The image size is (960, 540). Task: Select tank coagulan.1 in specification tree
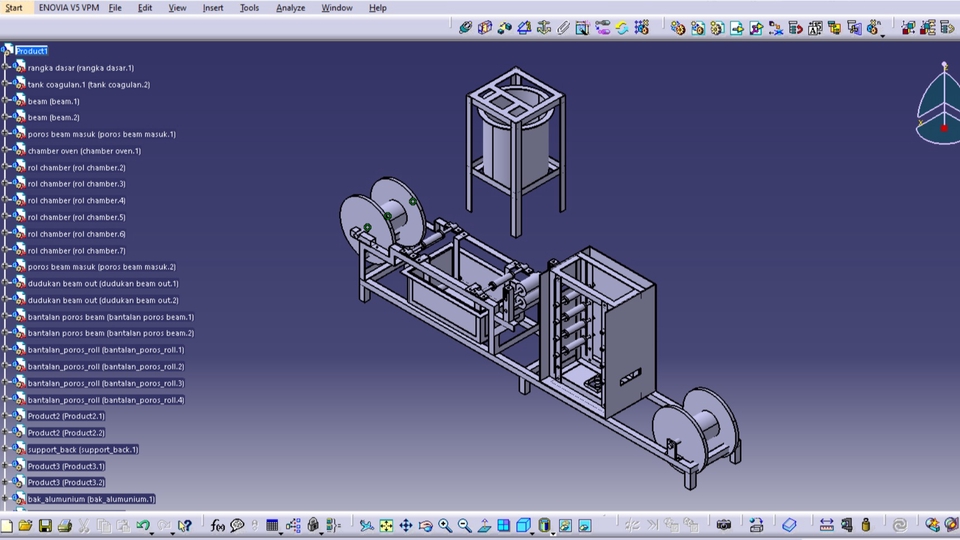(88, 85)
